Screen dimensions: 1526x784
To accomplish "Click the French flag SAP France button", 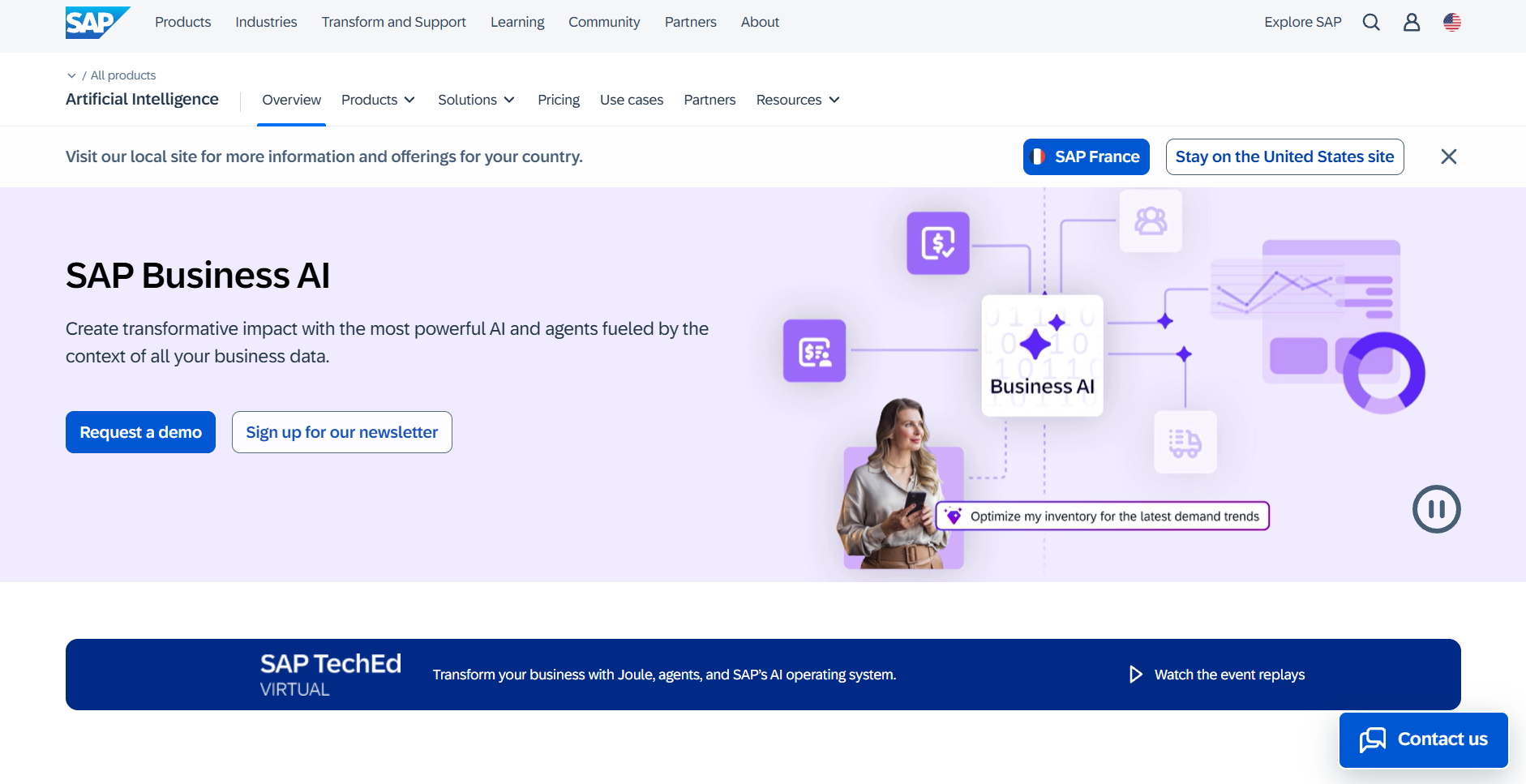I will pos(1086,156).
